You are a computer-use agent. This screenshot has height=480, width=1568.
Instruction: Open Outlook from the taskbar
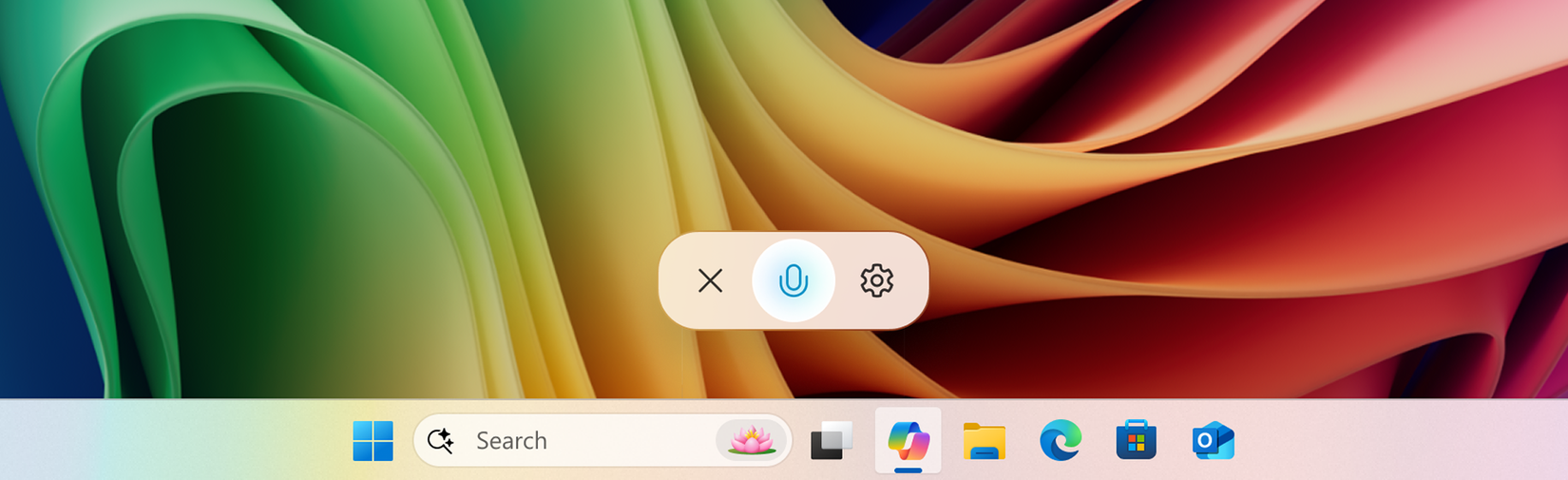coord(1213,441)
